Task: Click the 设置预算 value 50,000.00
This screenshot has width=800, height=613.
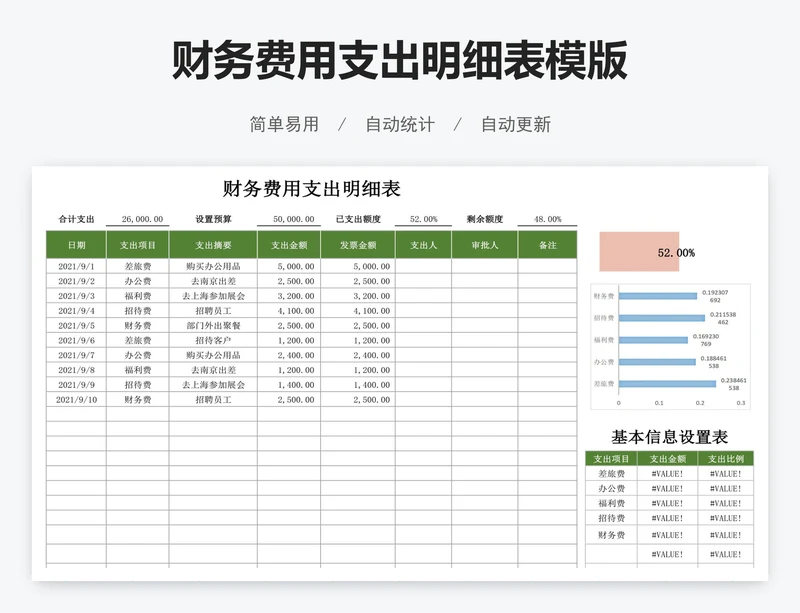Action: pyautogui.click(x=293, y=219)
